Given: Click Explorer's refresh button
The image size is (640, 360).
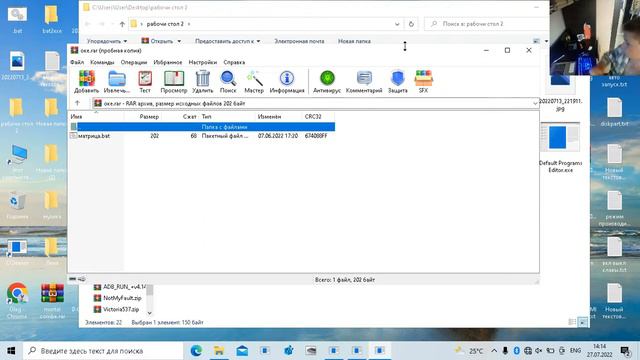Looking at the screenshot, I should [411, 24].
